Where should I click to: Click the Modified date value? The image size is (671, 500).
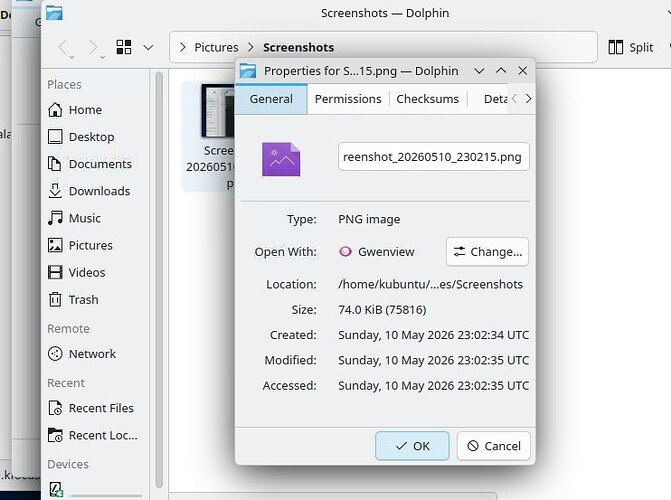(433, 360)
